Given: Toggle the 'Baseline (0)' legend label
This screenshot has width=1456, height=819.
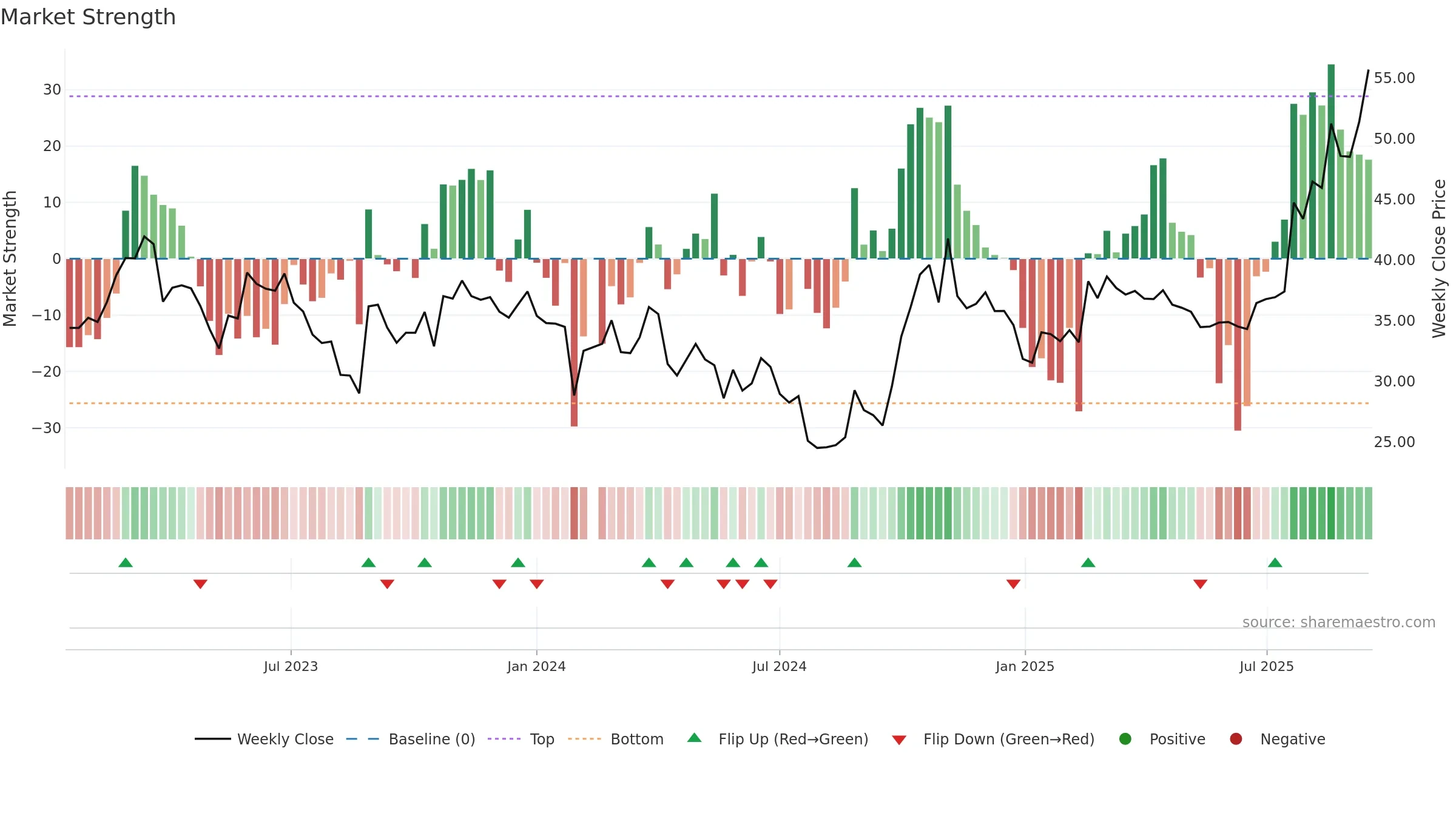Looking at the screenshot, I should click(x=432, y=739).
